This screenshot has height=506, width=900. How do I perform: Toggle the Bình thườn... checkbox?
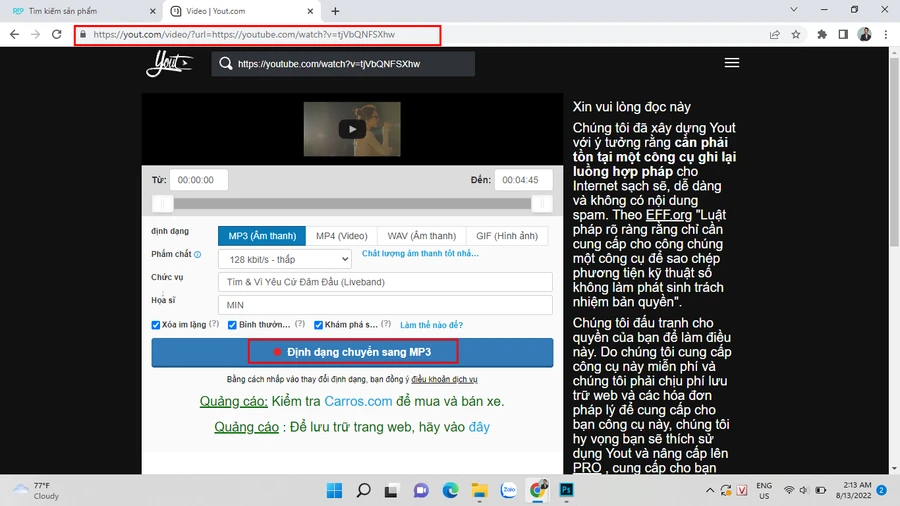point(232,325)
